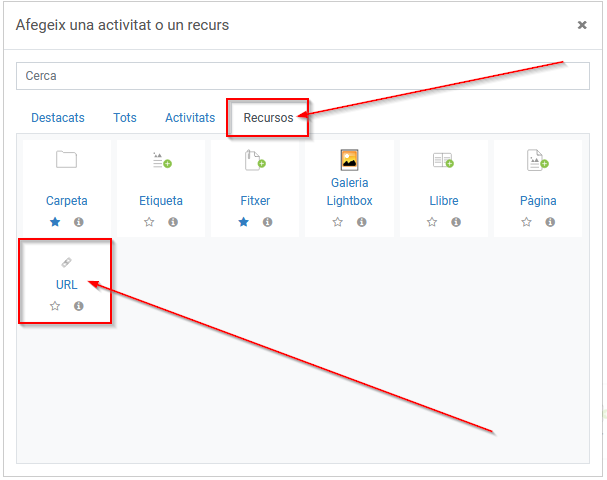This screenshot has width=607, height=480.
Task: Close the Afegeix una activitat dialog
Action: pos(582,25)
